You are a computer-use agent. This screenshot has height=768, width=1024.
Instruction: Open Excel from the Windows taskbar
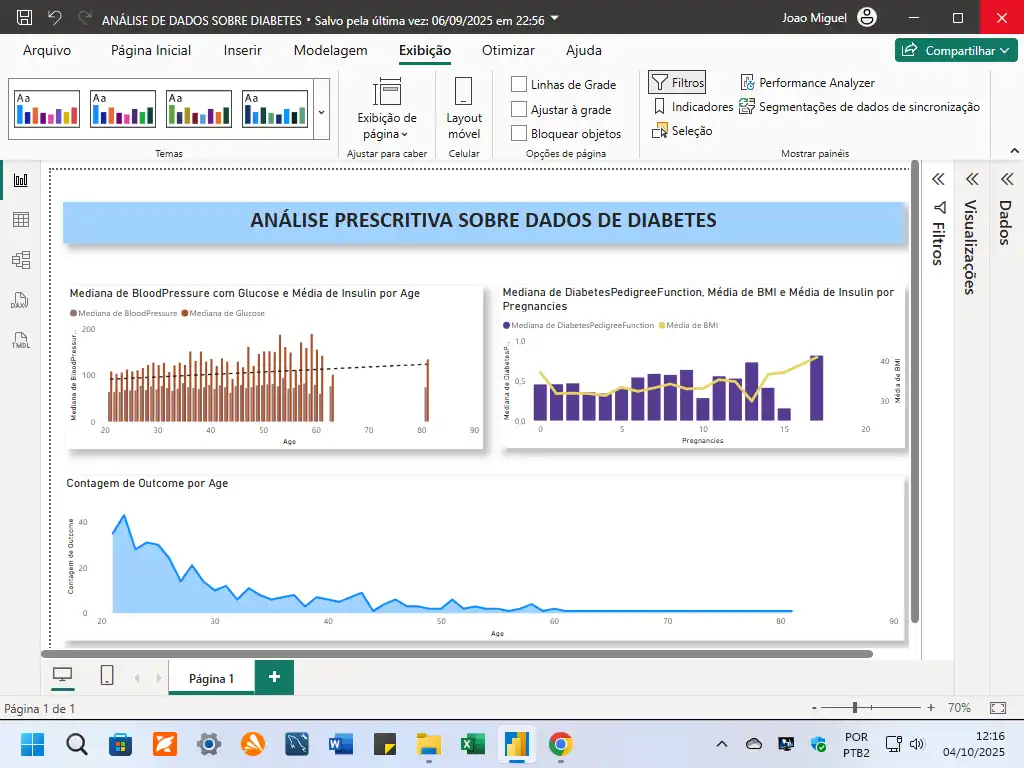point(472,744)
